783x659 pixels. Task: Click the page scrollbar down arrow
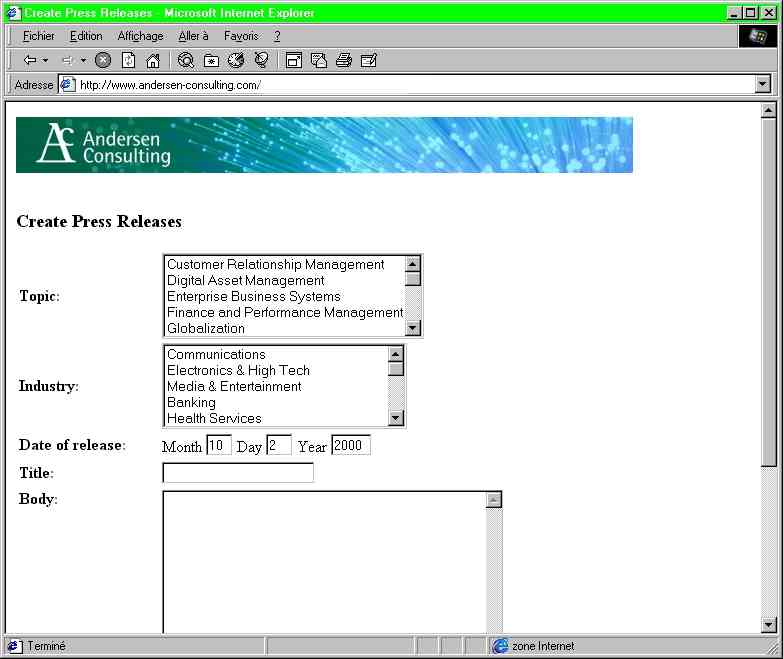[769, 624]
